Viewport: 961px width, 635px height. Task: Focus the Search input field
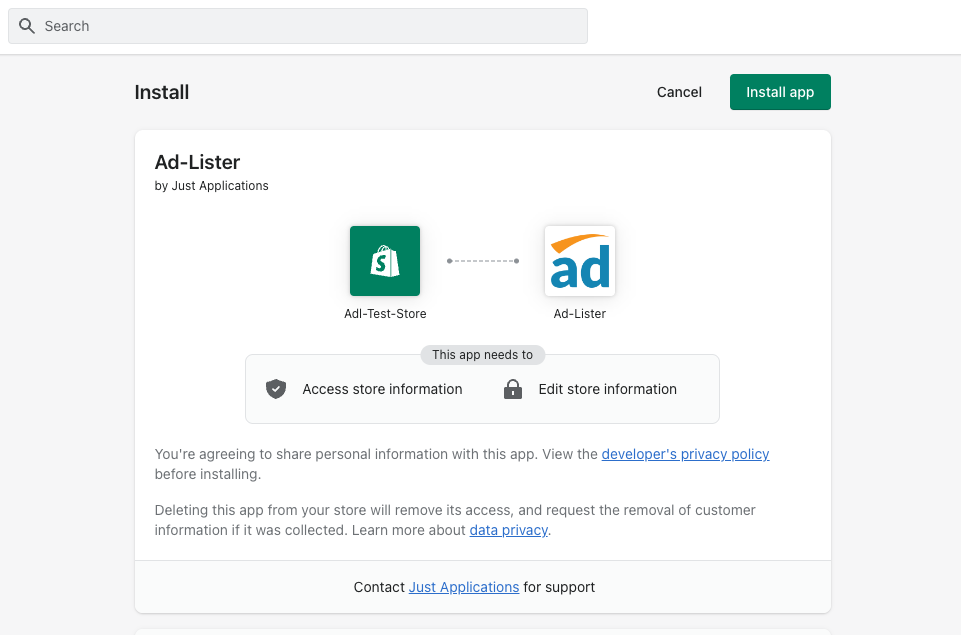(298, 26)
